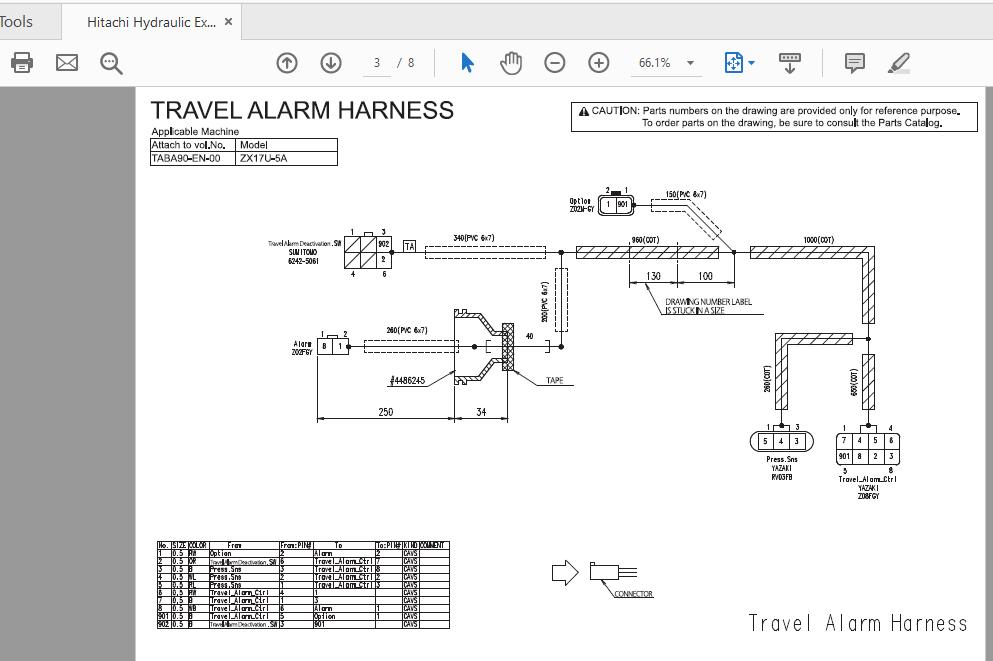Switch to the Hitachi Hydraulic Ex... tab
993x661 pixels.
(151, 22)
